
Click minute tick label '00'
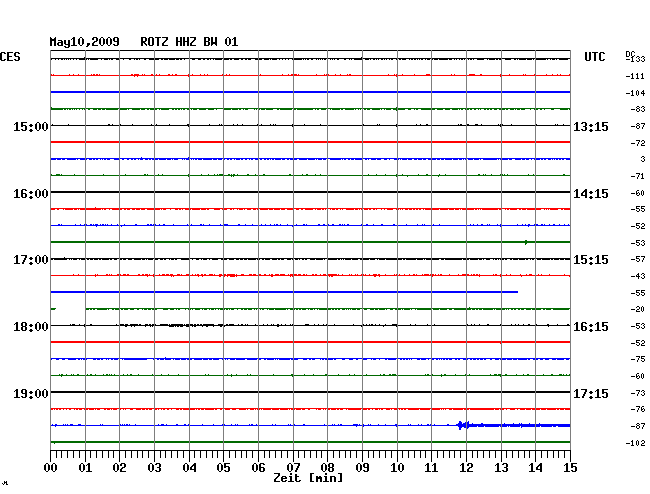pos(51,468)
